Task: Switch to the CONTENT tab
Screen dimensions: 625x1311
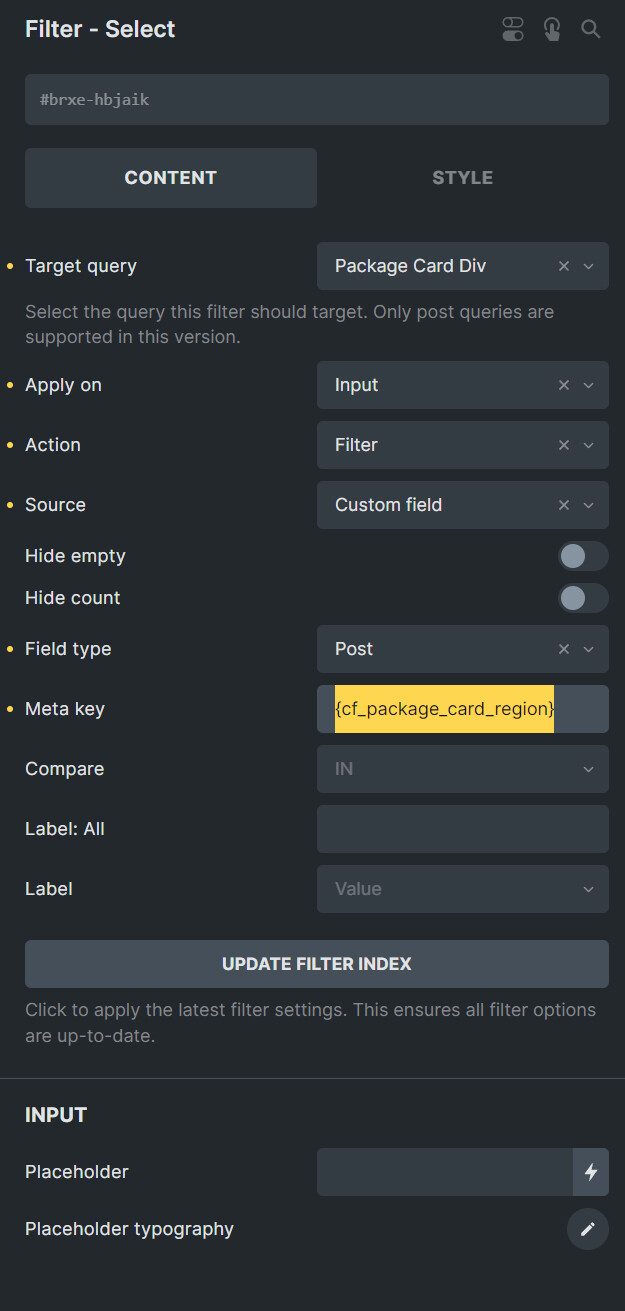Action: [171, 178]
